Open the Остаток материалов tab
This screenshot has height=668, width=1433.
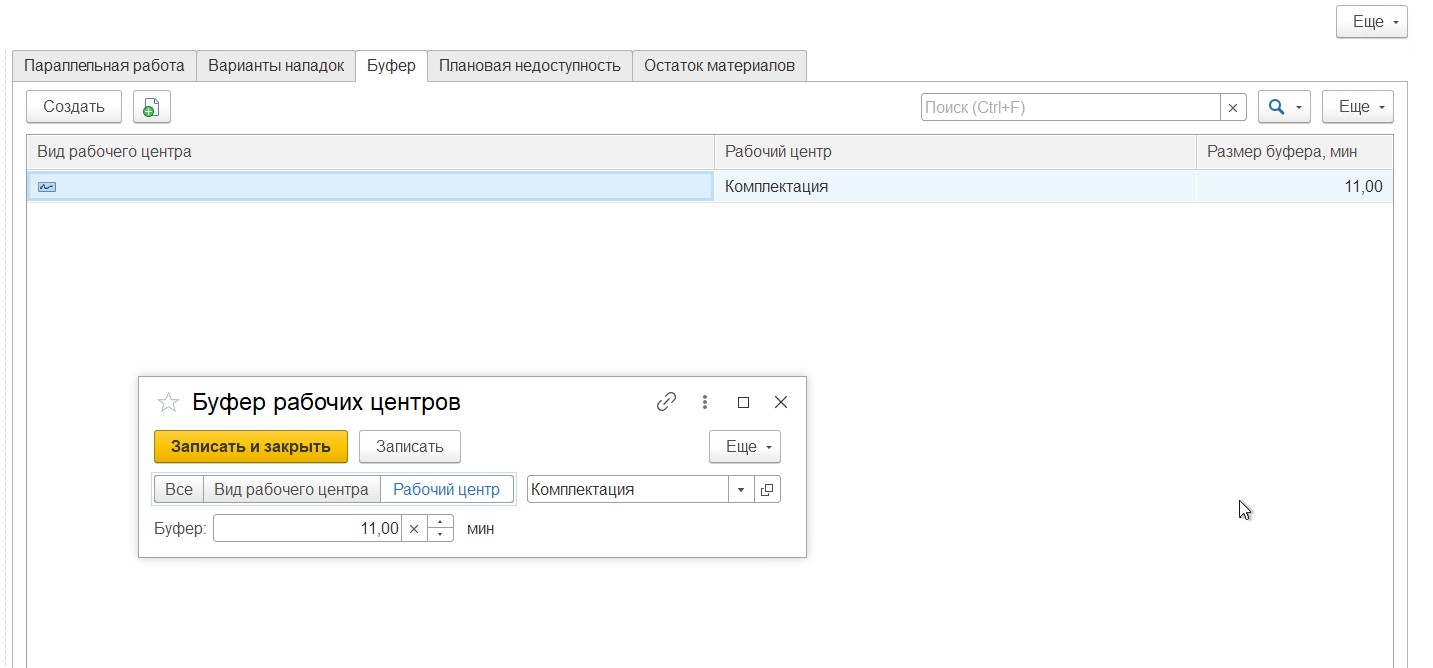tap(719, 66)
